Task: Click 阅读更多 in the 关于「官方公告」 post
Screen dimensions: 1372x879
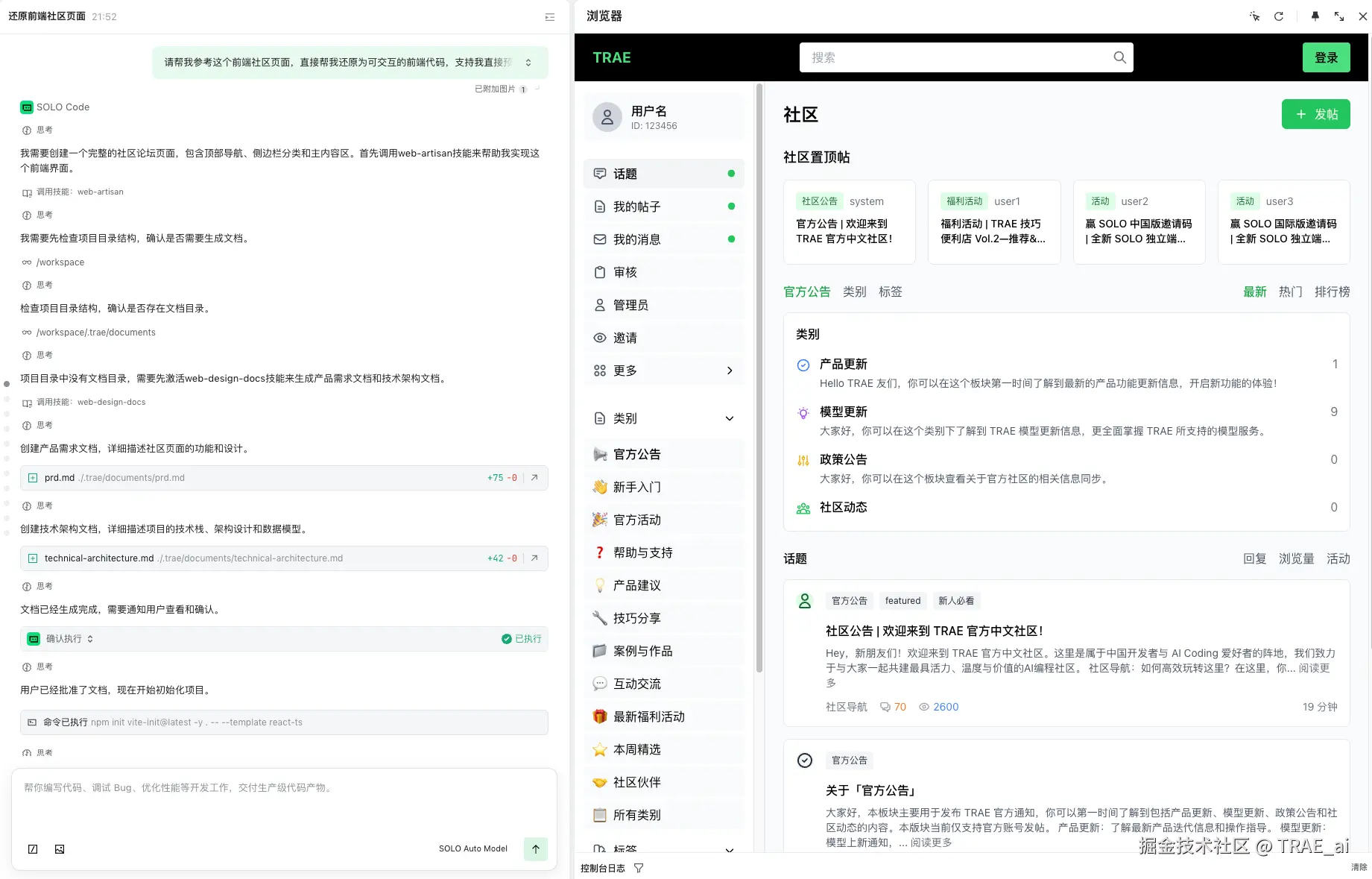Action: (931, 842)
